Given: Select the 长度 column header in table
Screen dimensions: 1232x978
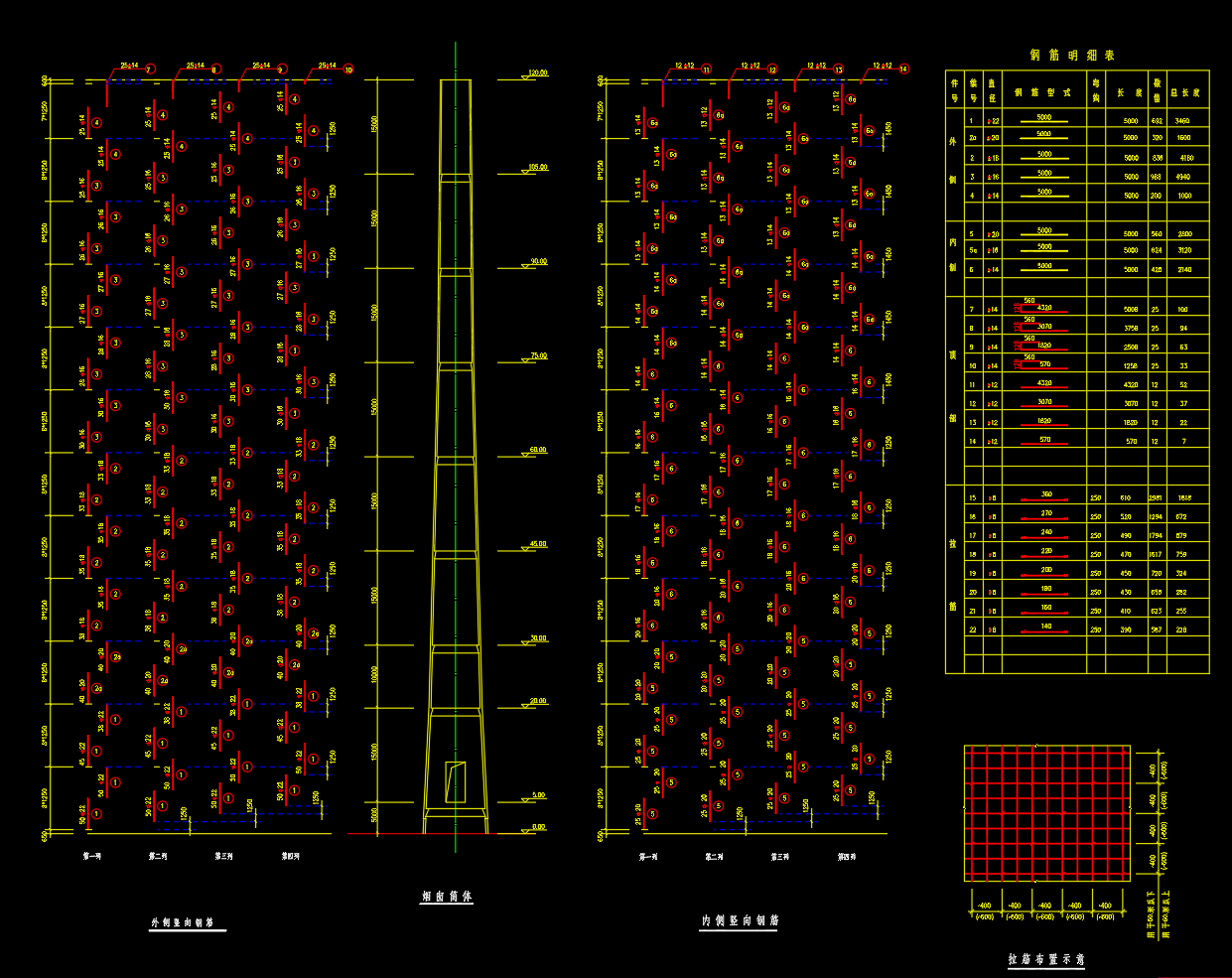Looking at the screenshot, I should [x=1130, y=92].
